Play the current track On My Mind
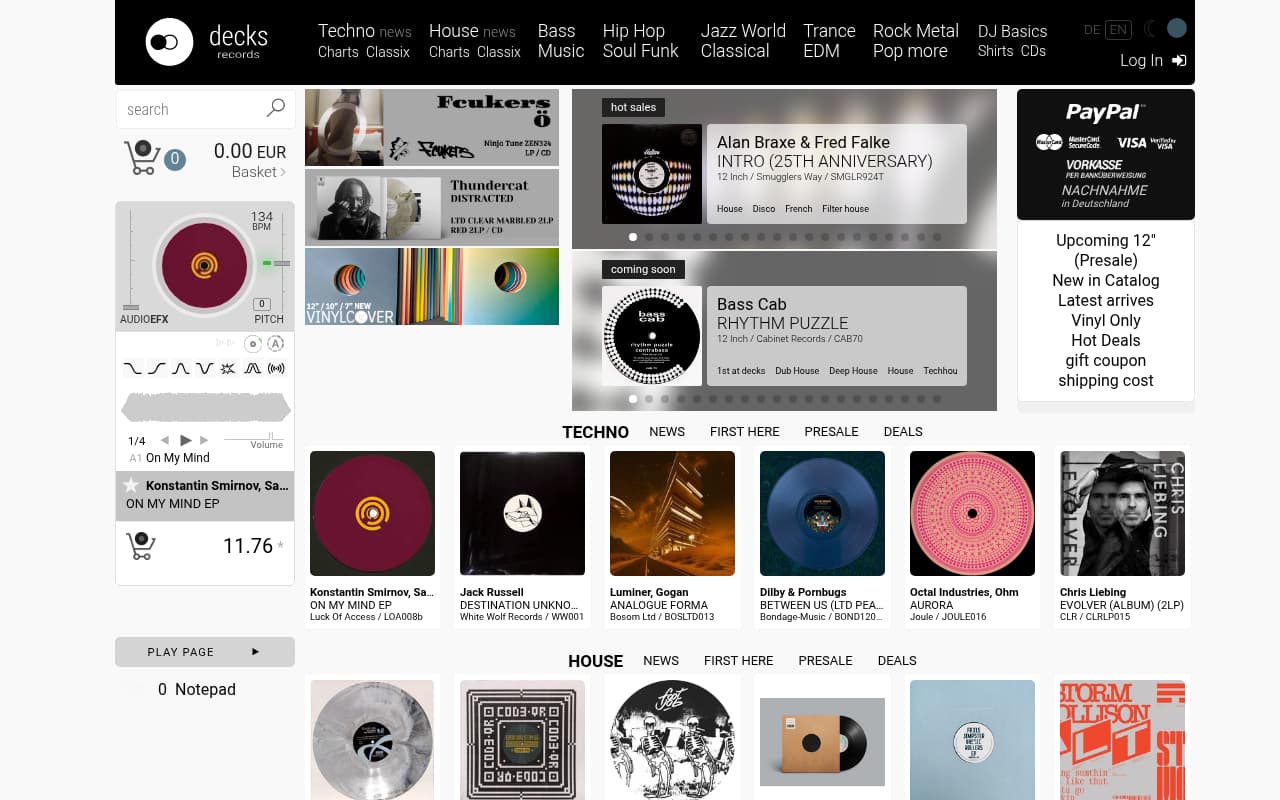 [x=186, y=440]
